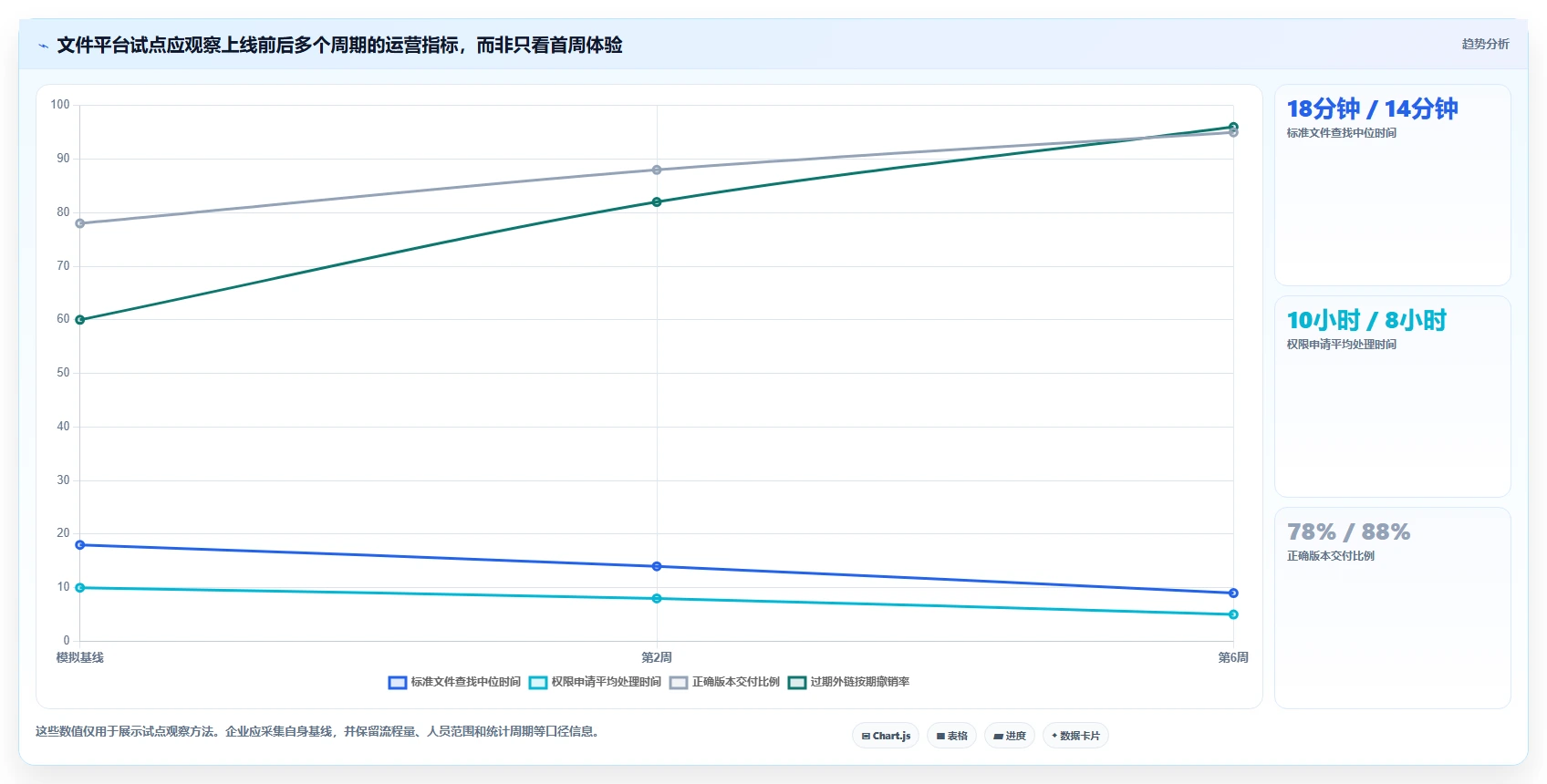Click the 第2周 x-axis label
The image size is (1547, 784).
657,657
